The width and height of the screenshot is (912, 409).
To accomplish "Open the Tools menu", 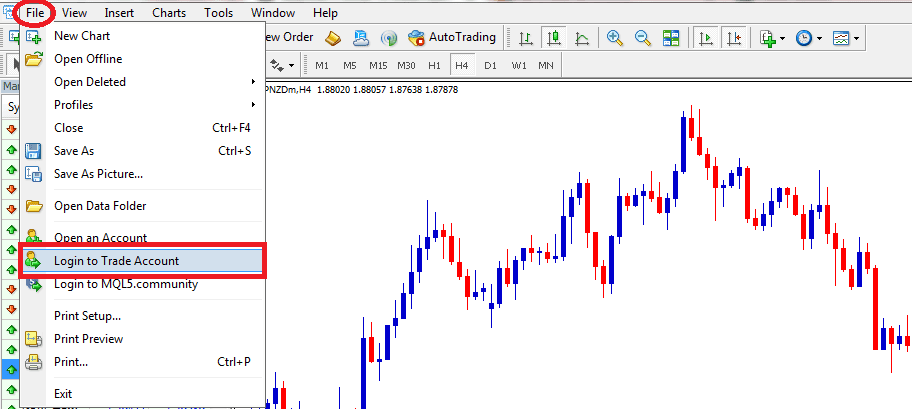I will [219, 12].
